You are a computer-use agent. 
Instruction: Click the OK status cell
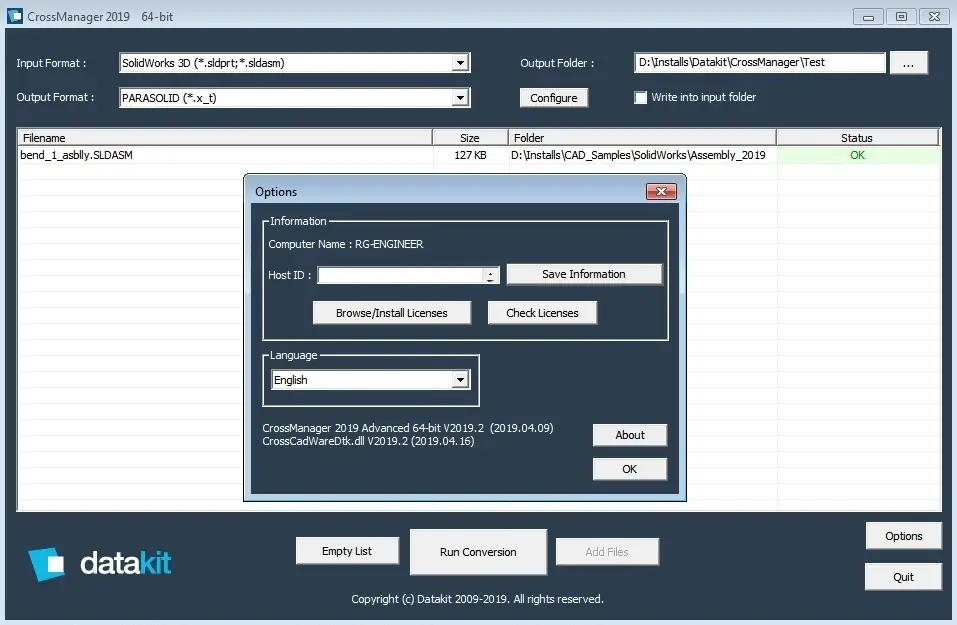click(858, 155)
